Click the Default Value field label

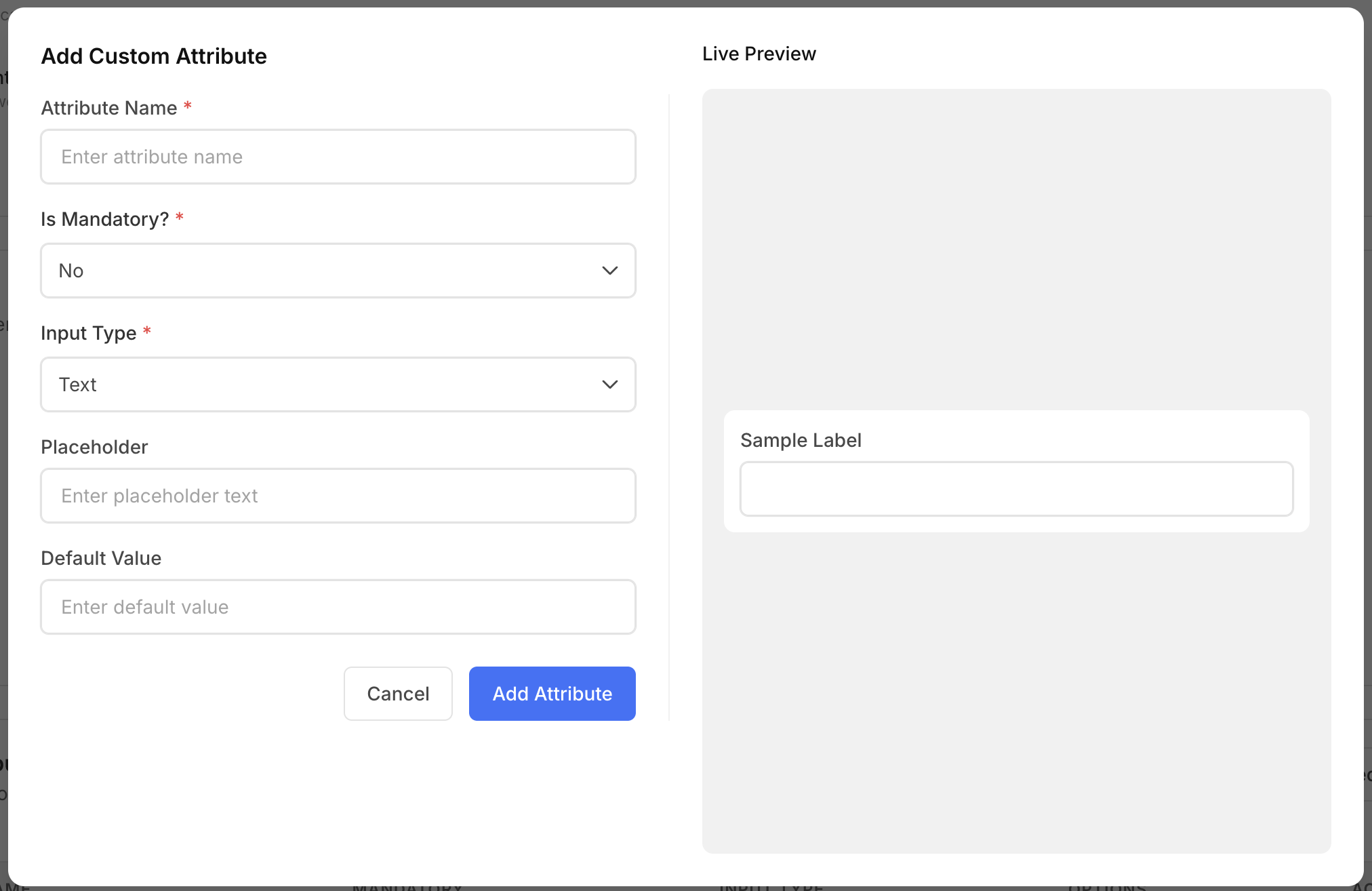[101, 558]
